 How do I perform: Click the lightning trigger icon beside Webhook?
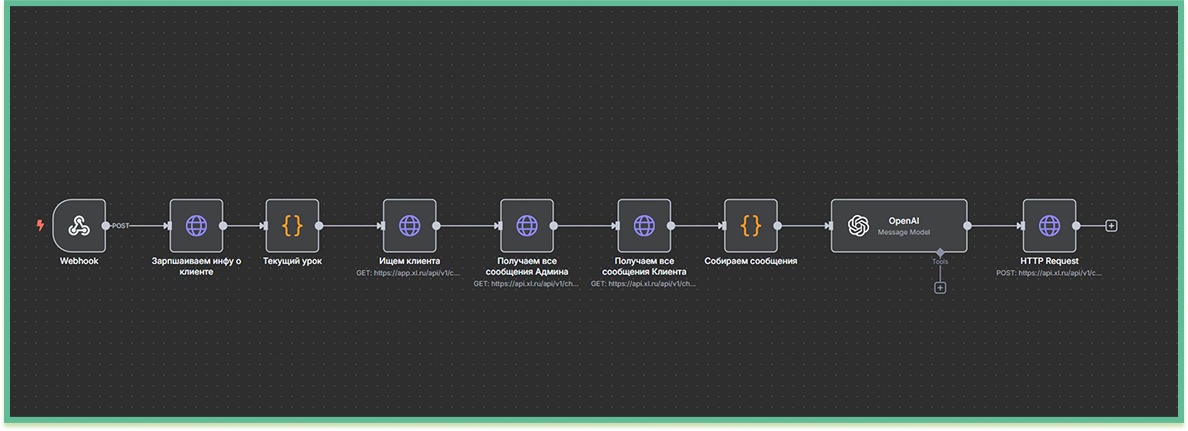pyautogui.click(x=40, y=226)
